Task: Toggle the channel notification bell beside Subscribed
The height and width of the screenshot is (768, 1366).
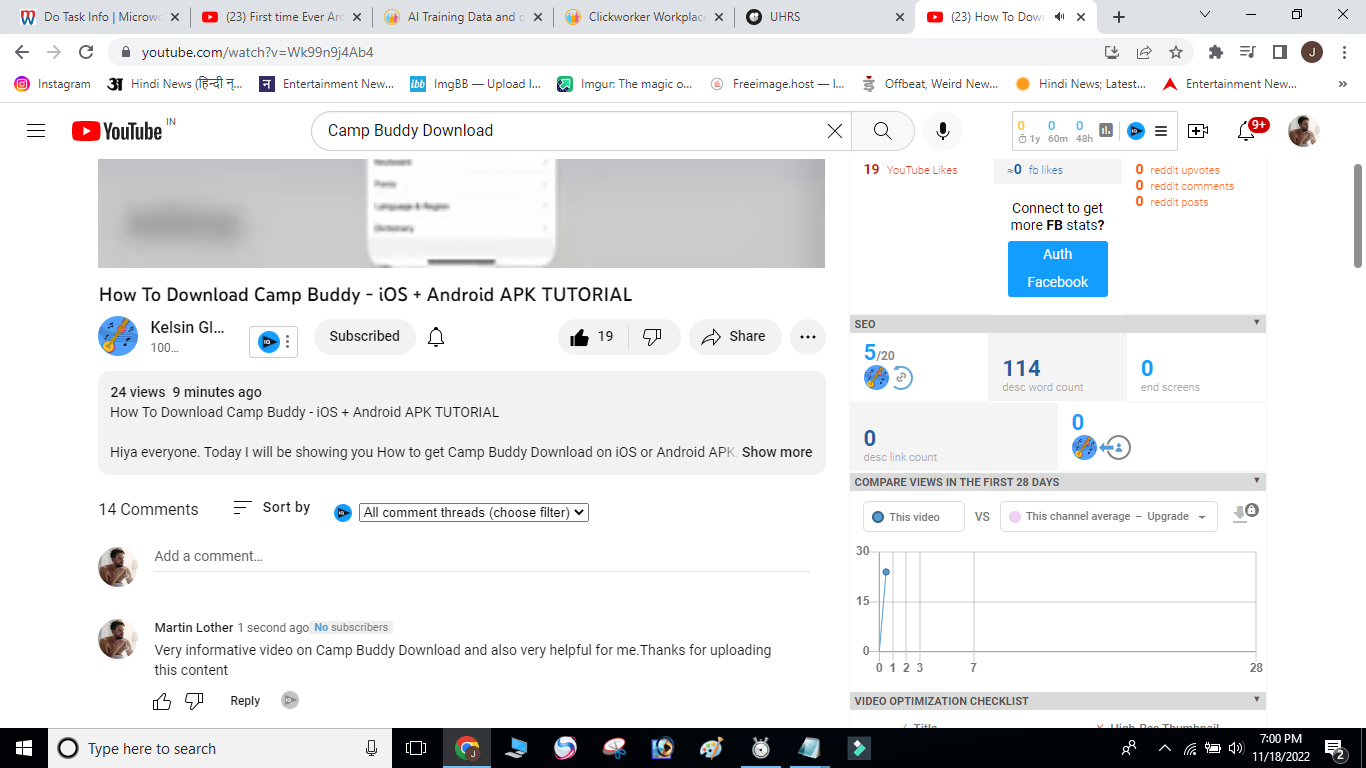Action: [436, 337]
